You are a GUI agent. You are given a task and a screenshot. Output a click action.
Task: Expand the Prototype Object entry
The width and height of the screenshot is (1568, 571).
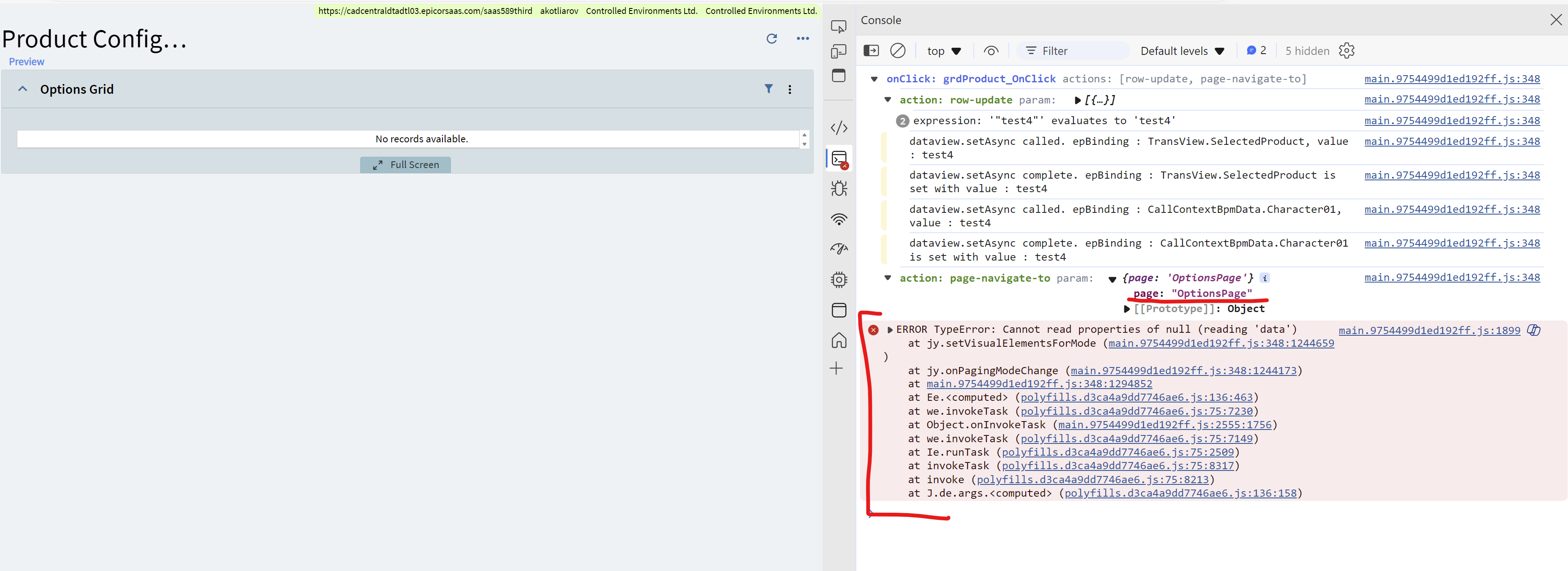pos(1127,309)
